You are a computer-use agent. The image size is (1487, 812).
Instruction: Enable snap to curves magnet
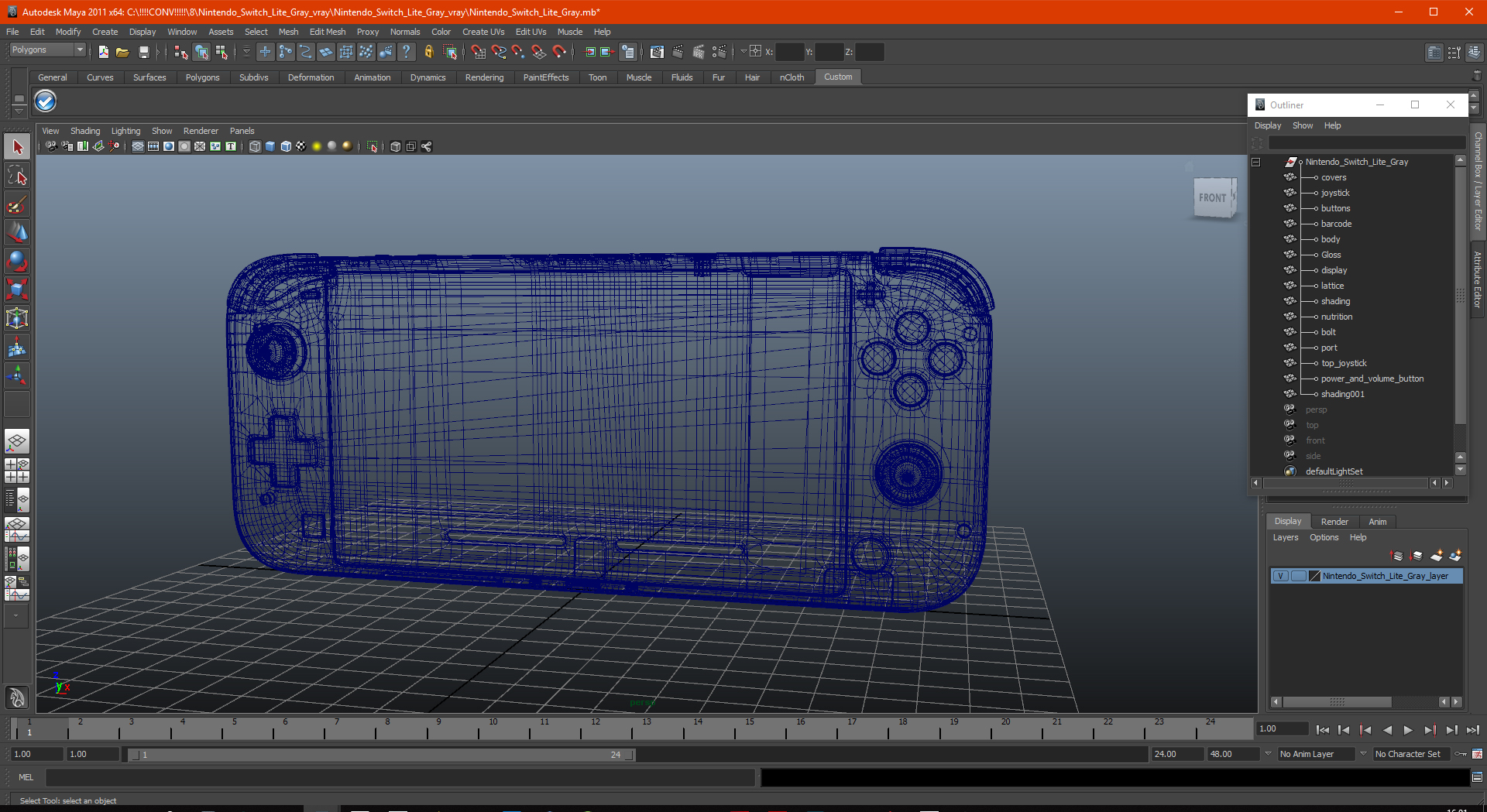(x=498, y=52)
